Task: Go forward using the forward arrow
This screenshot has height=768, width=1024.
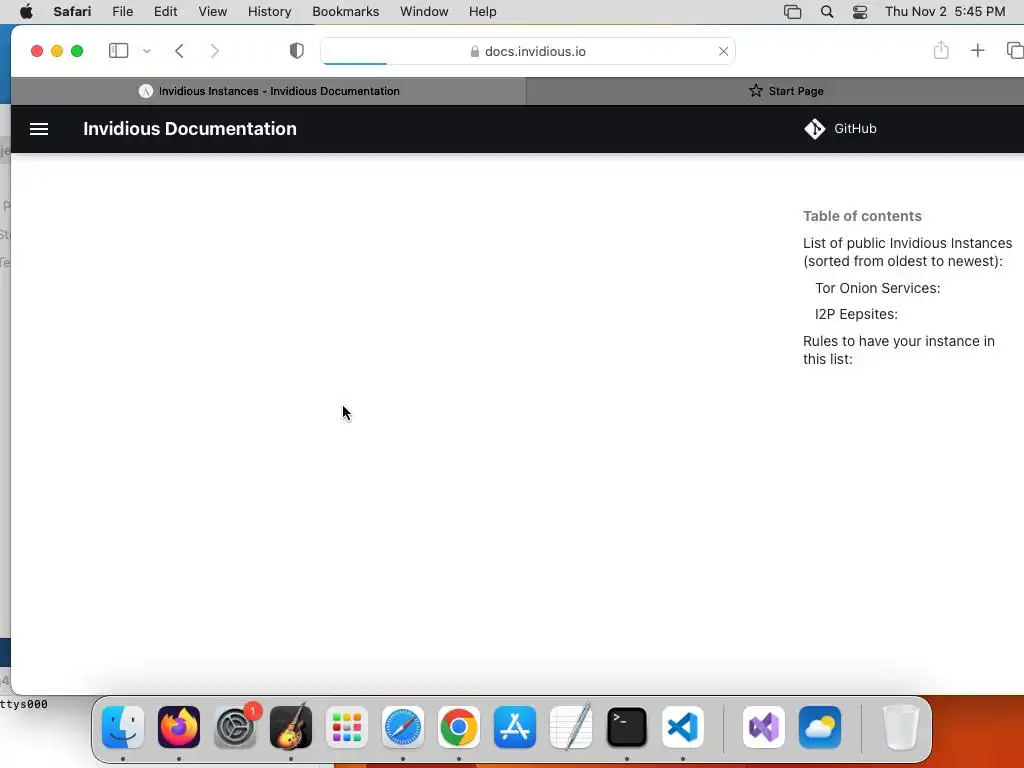Action: pyautogui.click(x=214, y=51)
